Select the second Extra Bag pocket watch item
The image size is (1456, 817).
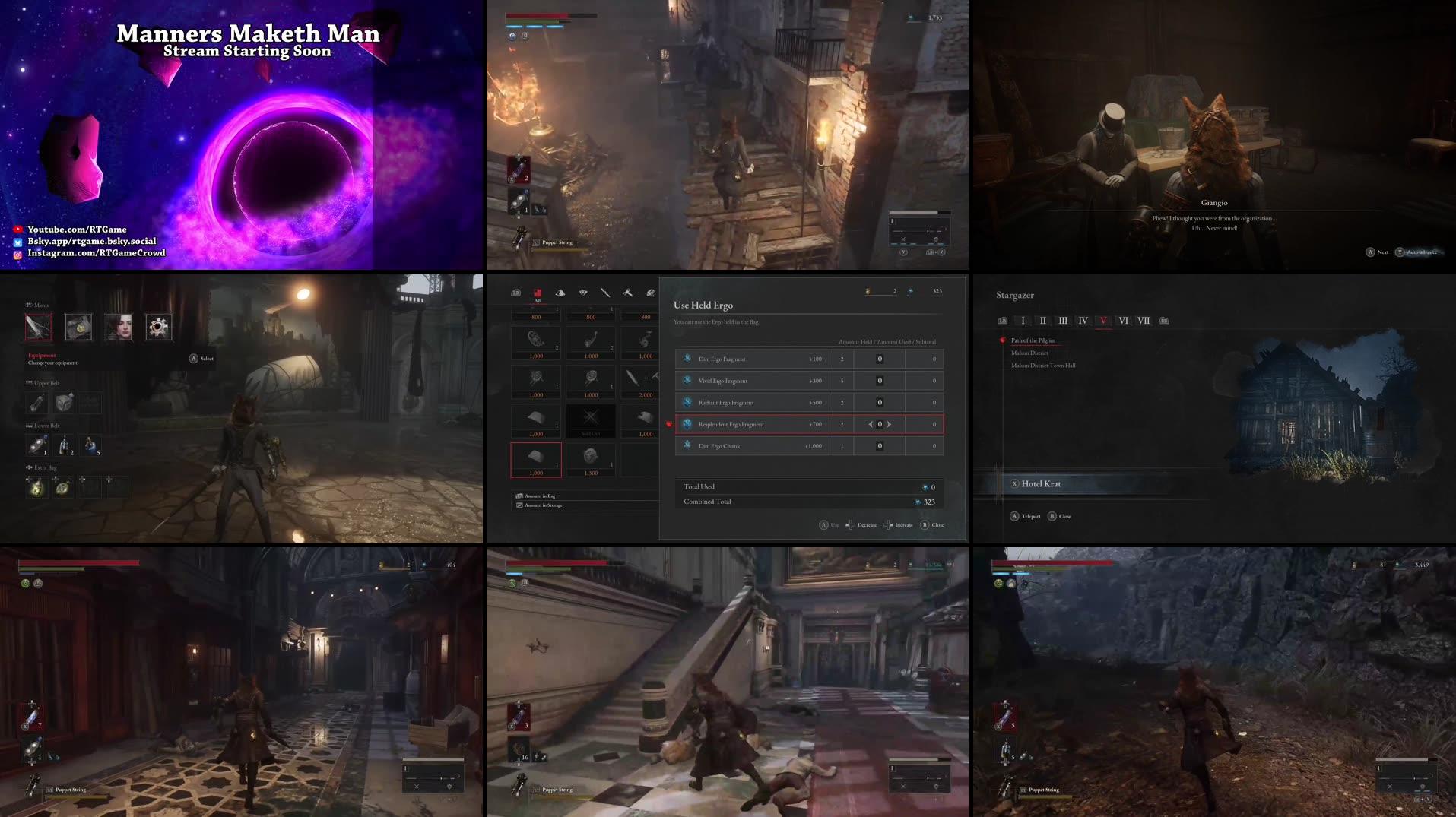pos(62,487)
